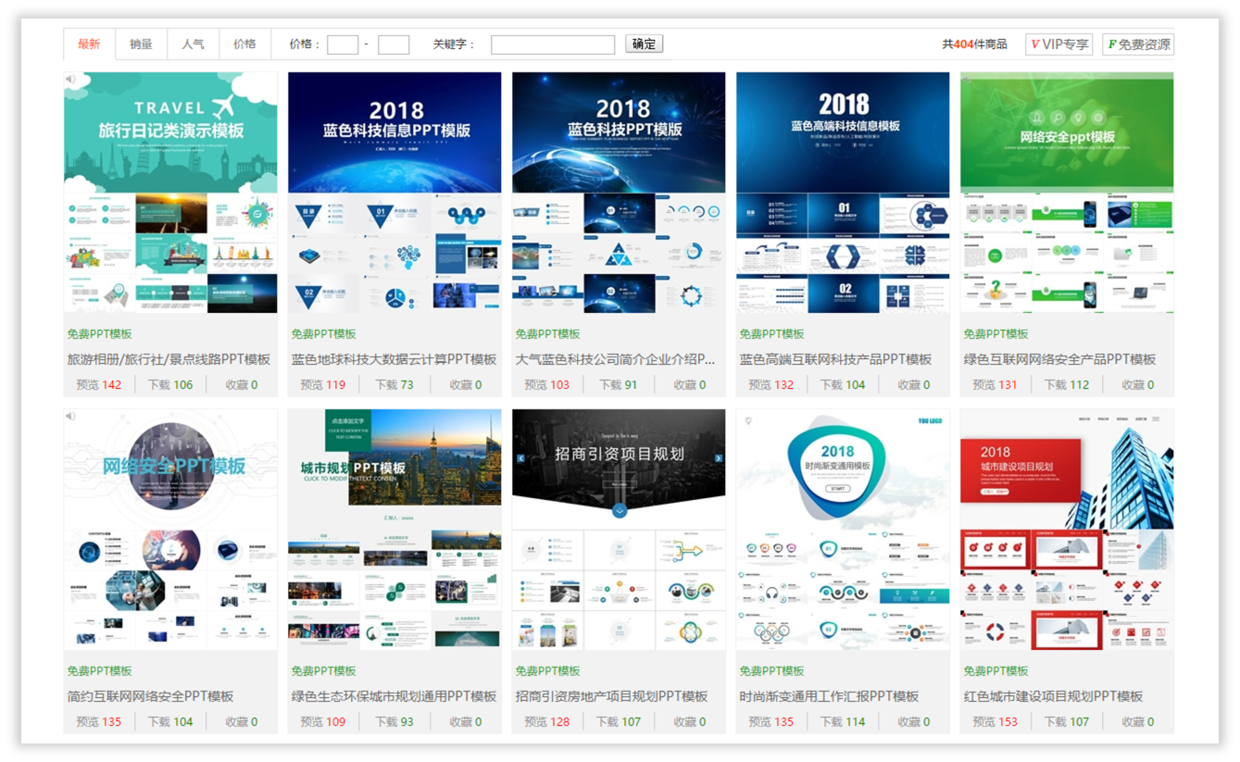Open title 蓝色高端互联网科技产品PPT模板
The image size is (1240, 762).
coord(836,359)
